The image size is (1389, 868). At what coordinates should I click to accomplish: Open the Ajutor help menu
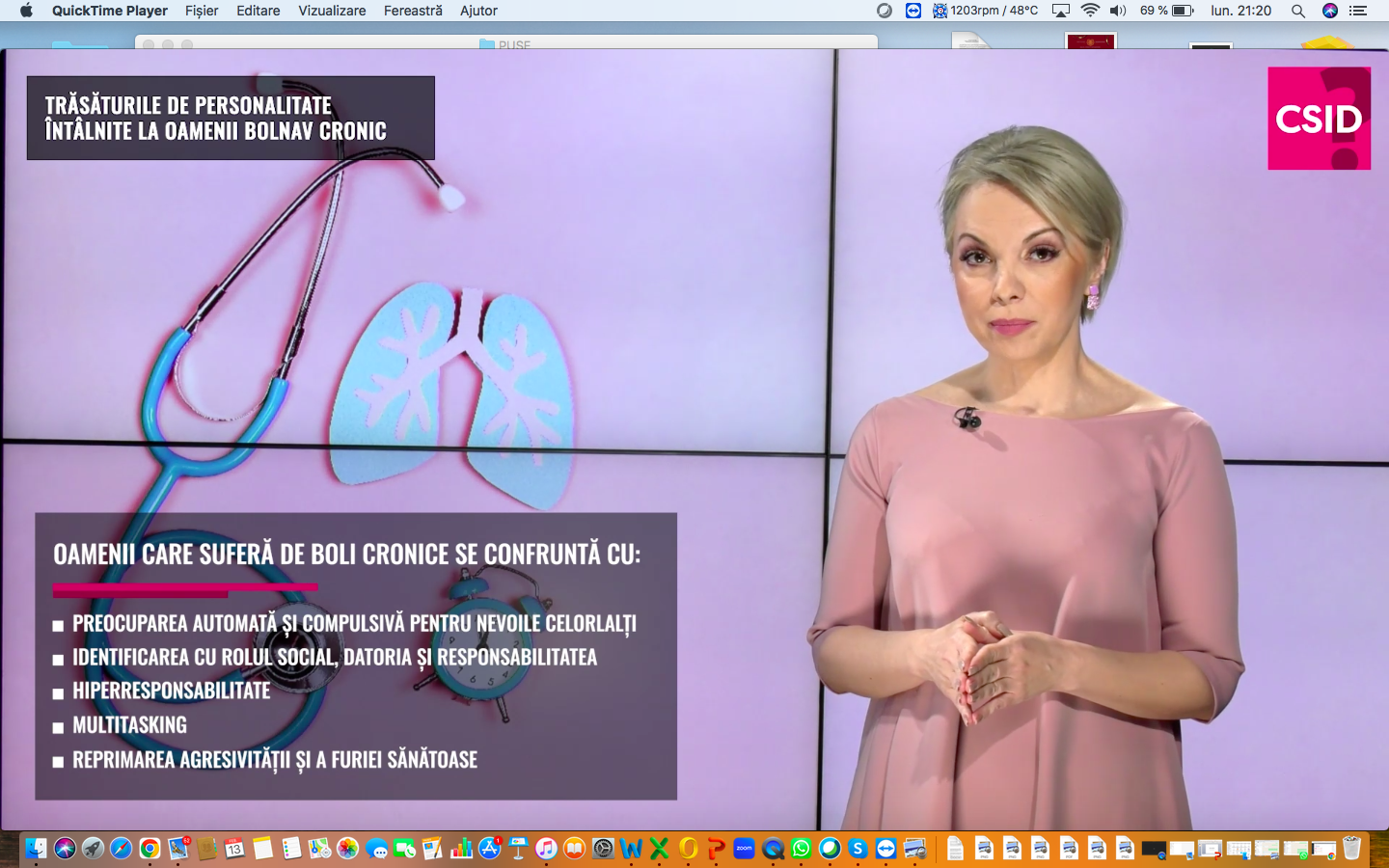click(x=478, y=11)
